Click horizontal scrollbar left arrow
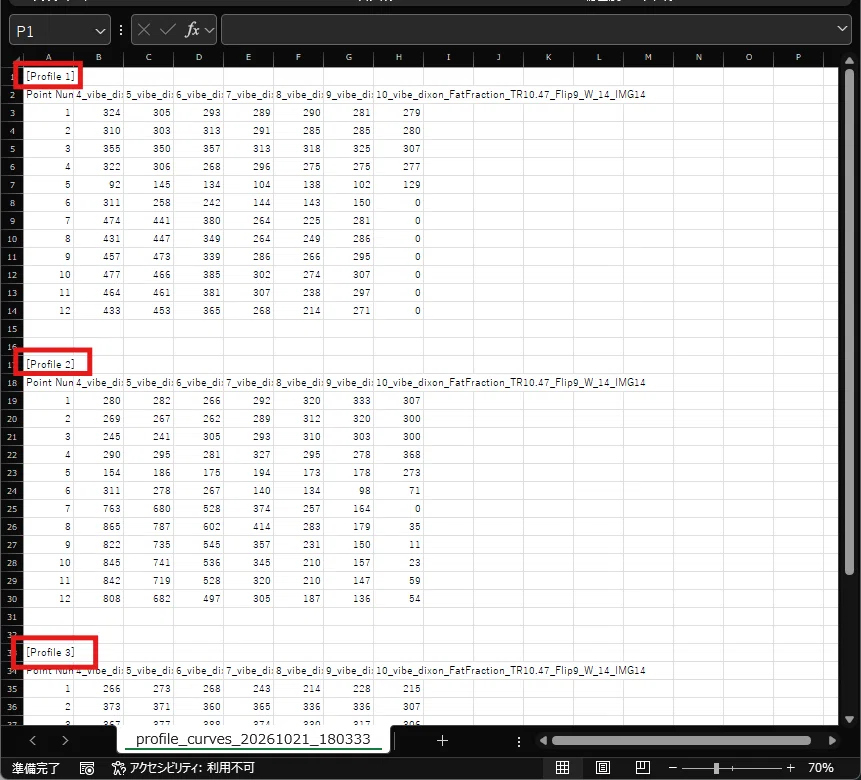The width and height of the screenshot is (861, 780). pos(543,740)
